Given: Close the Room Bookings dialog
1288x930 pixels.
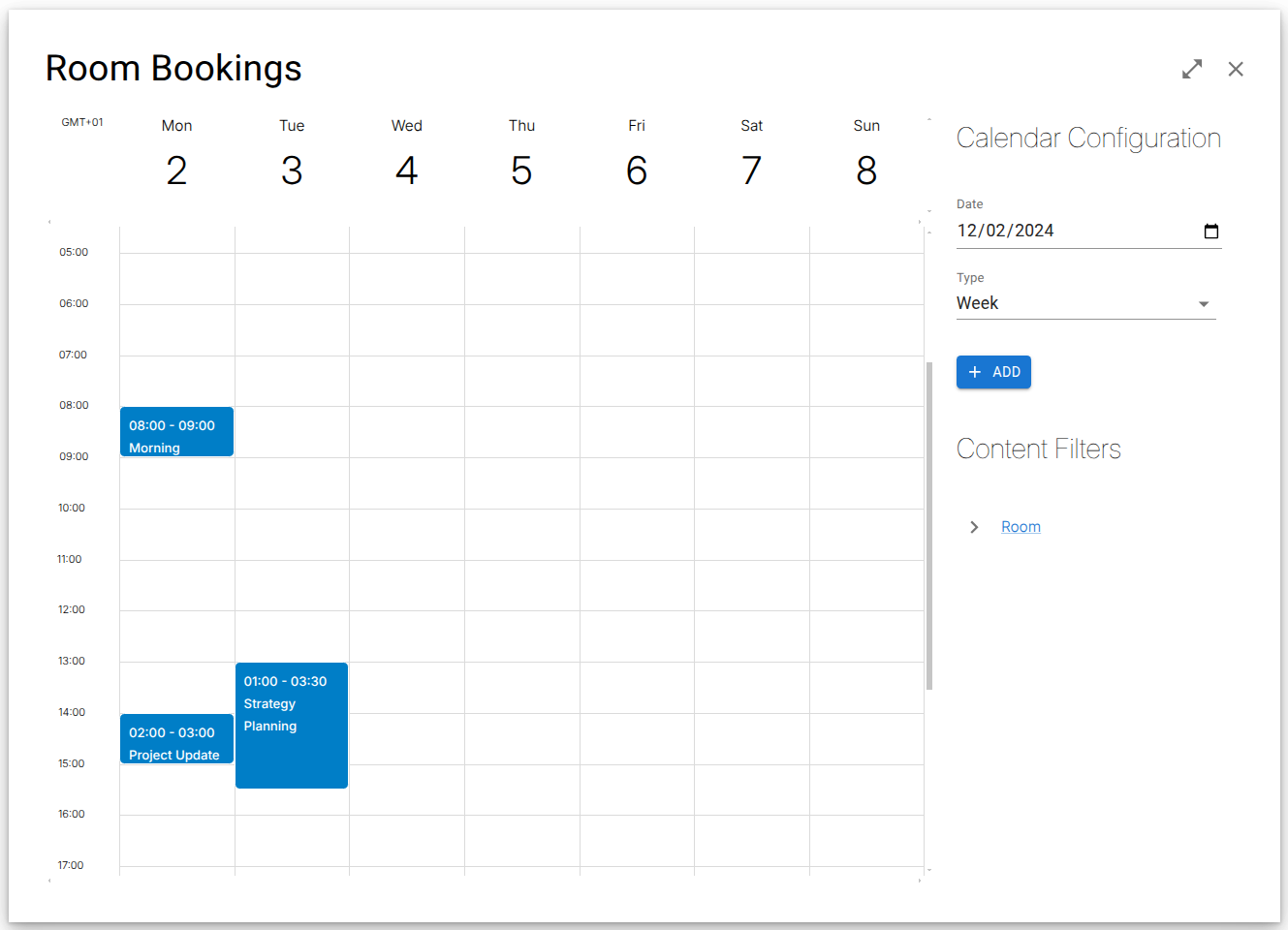Looking at the screenshot, I should pyautogui.click(x=1236, y=69).
